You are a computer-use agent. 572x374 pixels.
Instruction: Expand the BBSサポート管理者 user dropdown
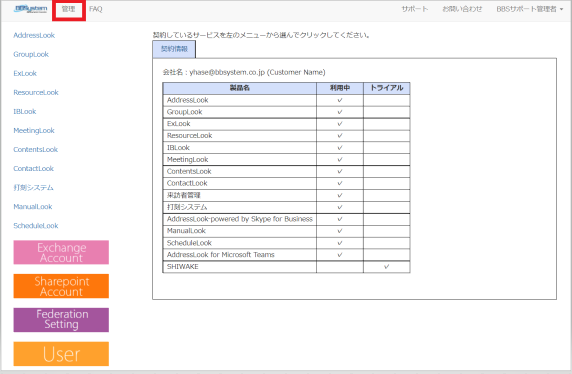(530, 9)
